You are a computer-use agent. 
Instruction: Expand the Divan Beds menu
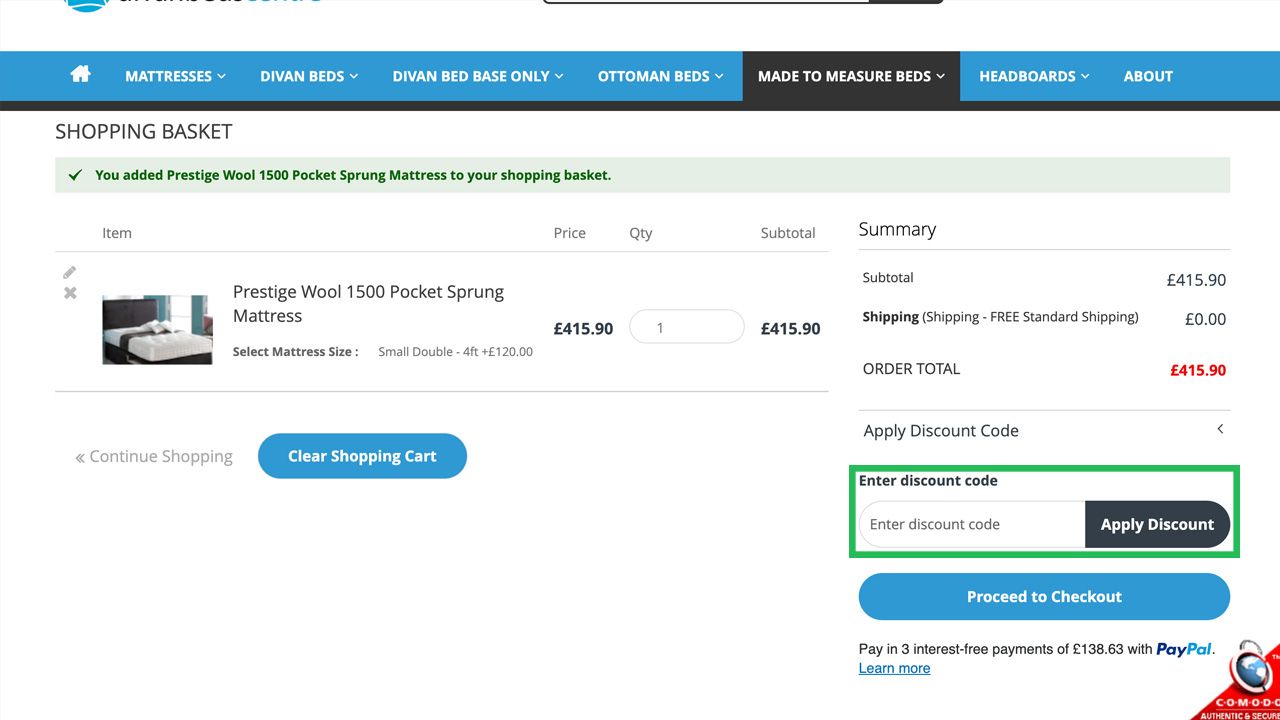point(309,76)
